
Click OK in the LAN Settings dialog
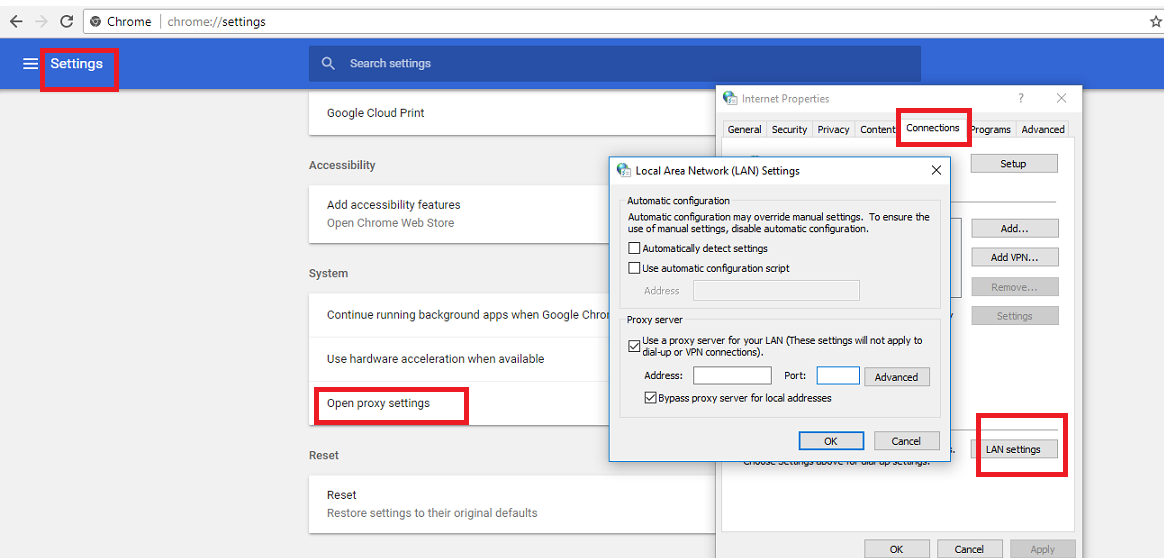click(831, 441)
